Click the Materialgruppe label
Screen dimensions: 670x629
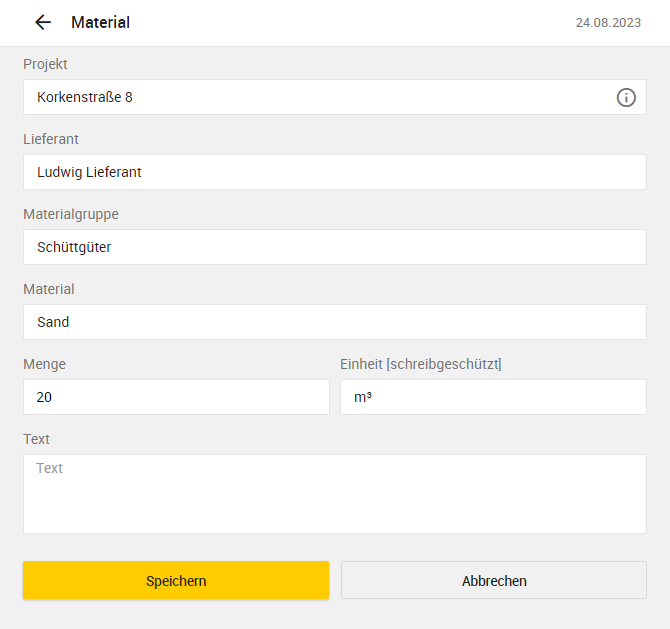click(x=71, y=214)
